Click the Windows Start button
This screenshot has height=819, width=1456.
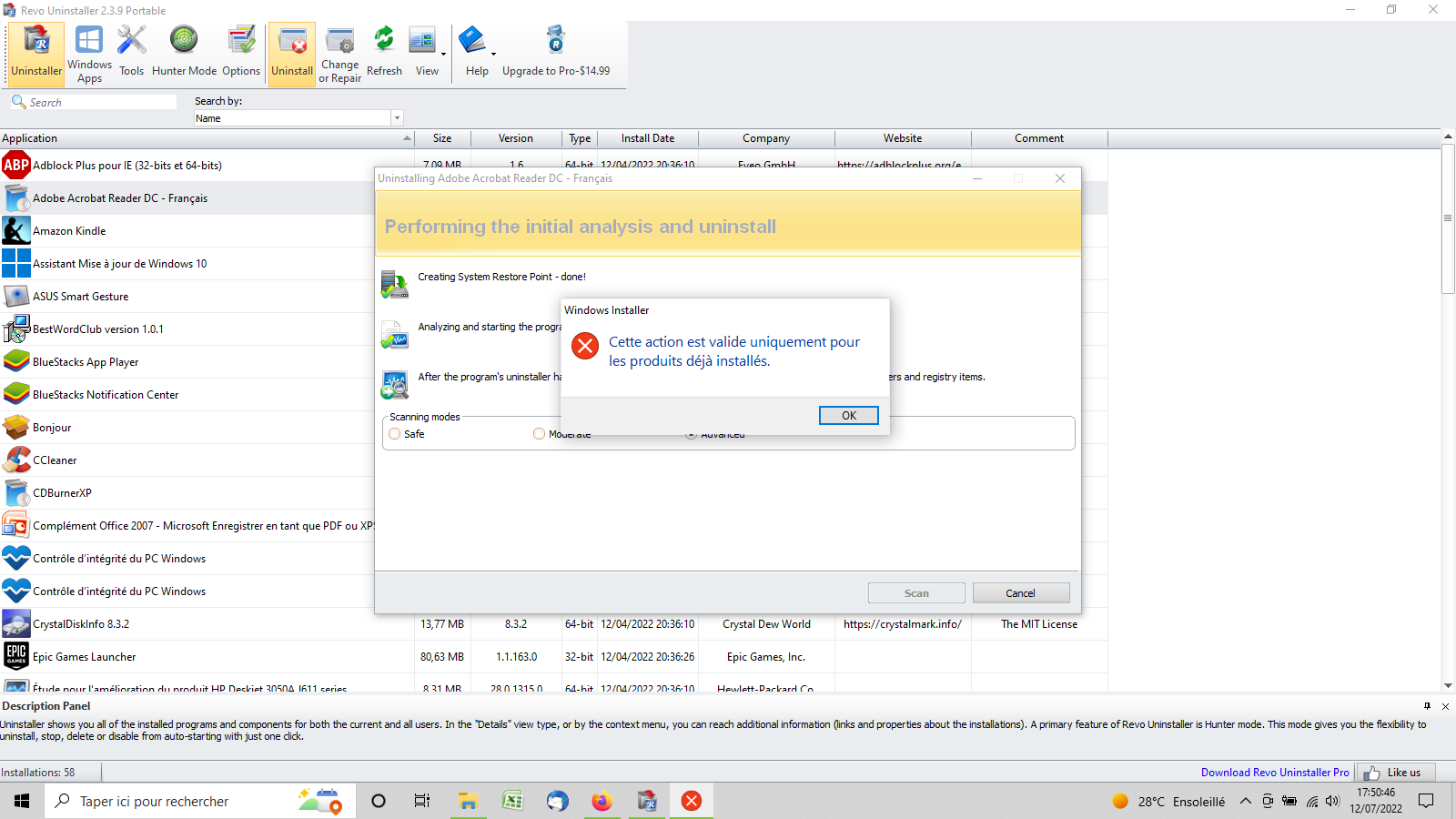(22, 801)
